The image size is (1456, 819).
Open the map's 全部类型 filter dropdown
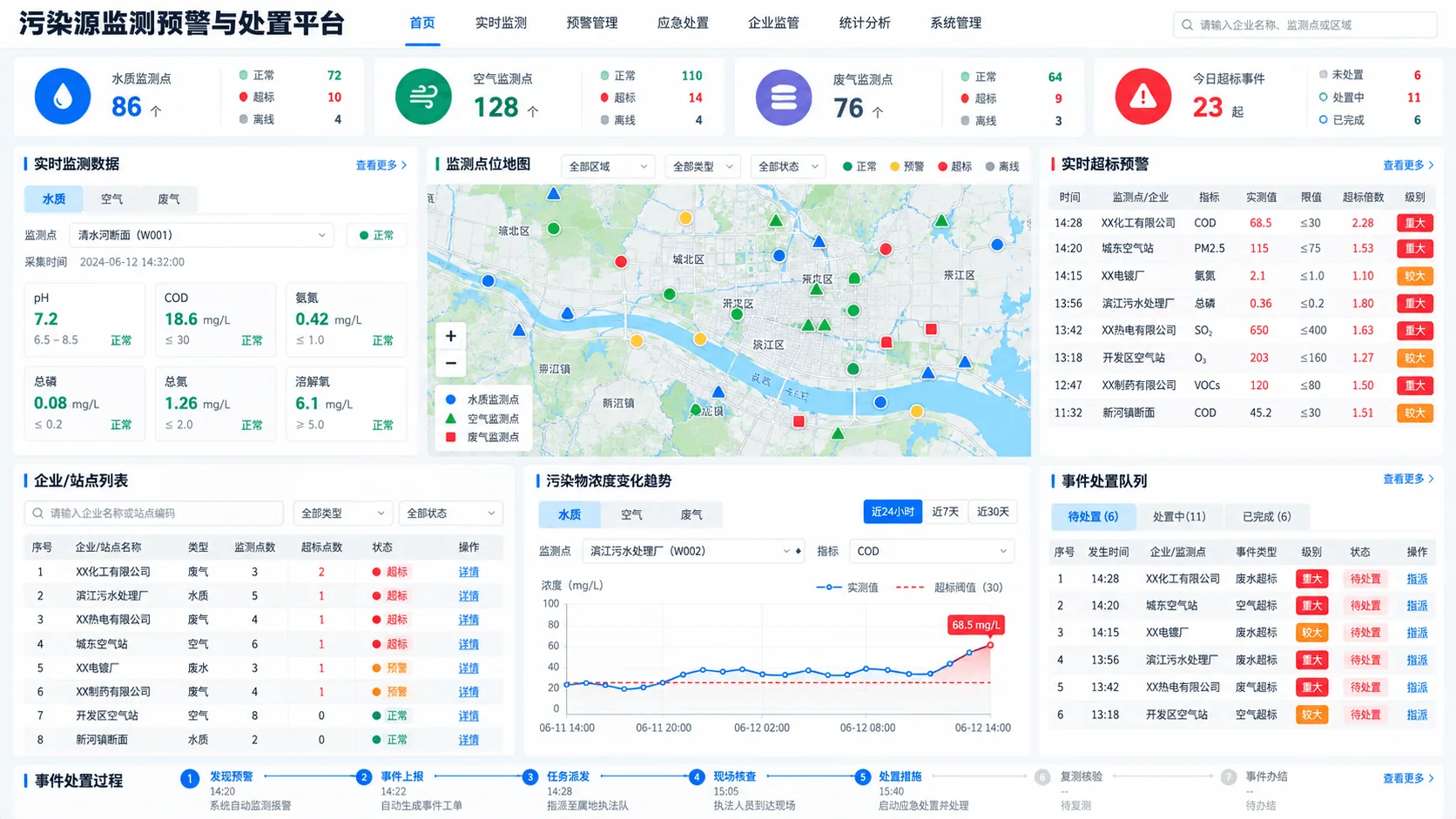[703, 166]
